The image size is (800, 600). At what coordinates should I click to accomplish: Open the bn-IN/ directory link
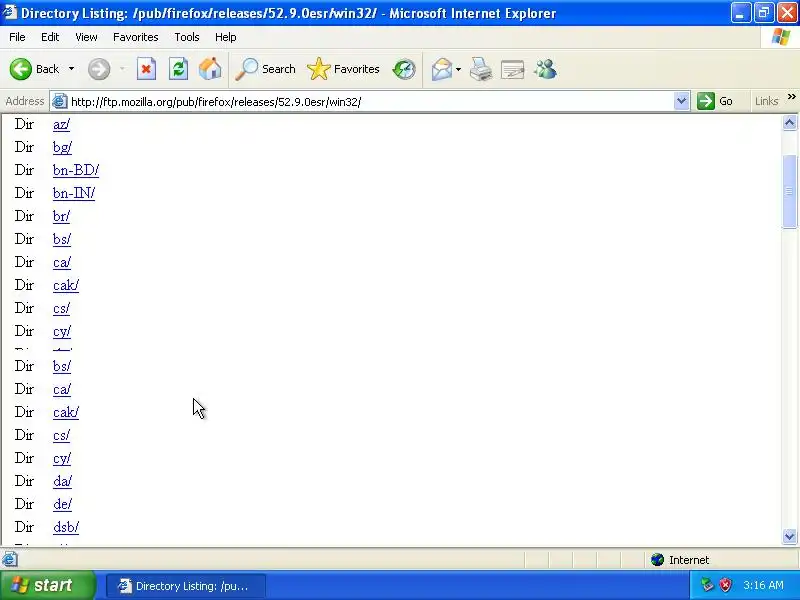74,193
